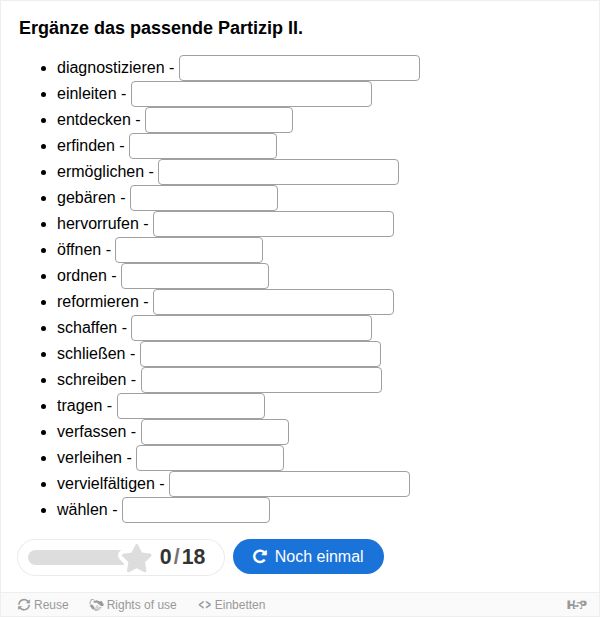Select the wählen answer field
The width and height of the screenshot is (600, 617).
pyautogui.click(x=196, y=510)
